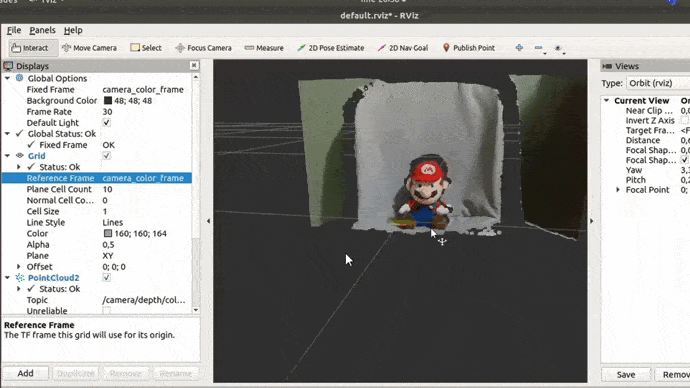Screen dimensions: 690x388
Task: Choose the Publish Point tool
Action: click(x=469, y=48)
